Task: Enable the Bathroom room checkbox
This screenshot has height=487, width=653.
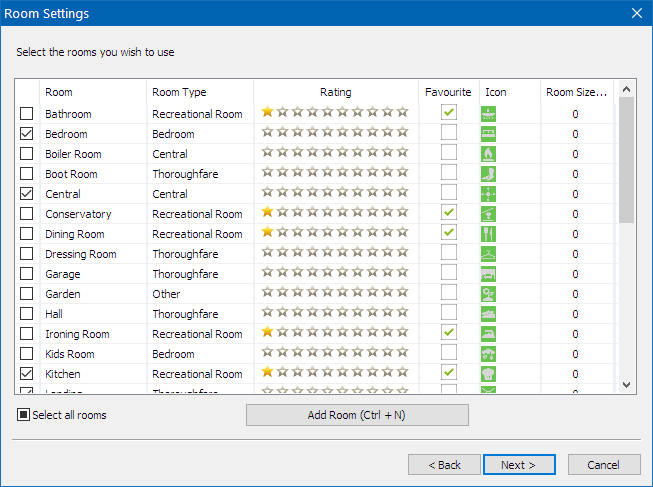Action: [27, 114]
